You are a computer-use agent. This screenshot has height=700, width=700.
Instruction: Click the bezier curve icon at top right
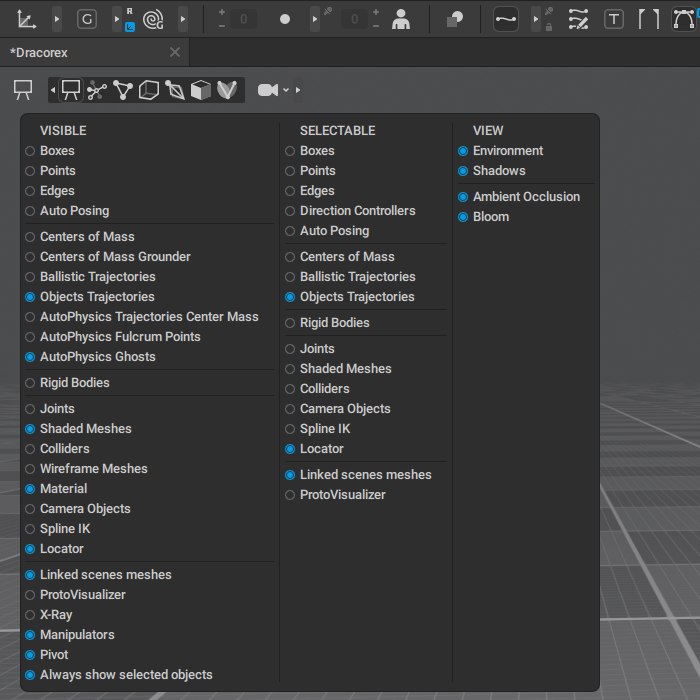pos(685,19)
